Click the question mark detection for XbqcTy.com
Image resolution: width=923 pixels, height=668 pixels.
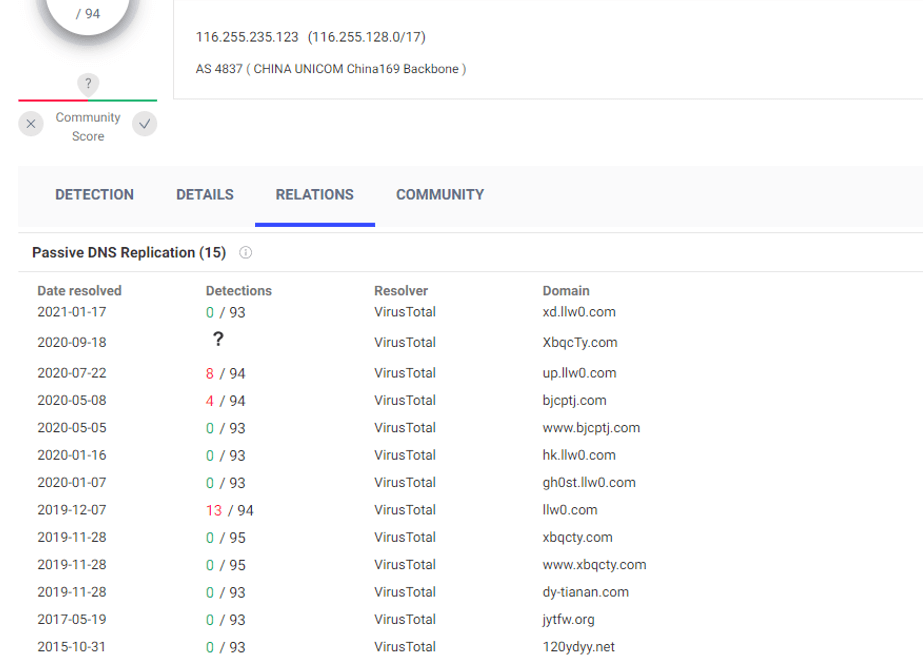coord(218,341)
